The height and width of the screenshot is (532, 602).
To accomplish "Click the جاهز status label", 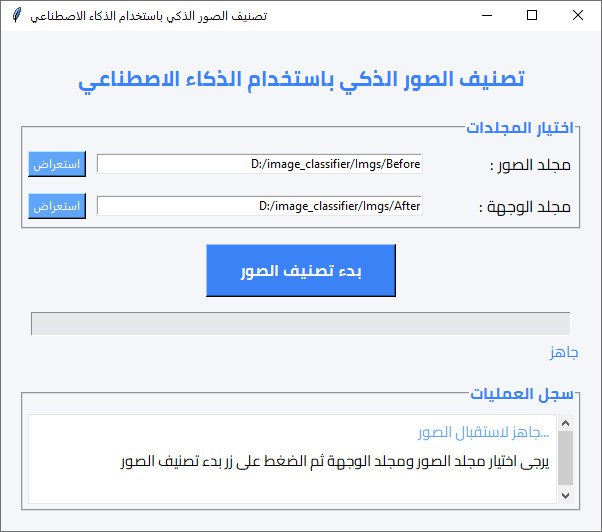I will tap(564, 352).
